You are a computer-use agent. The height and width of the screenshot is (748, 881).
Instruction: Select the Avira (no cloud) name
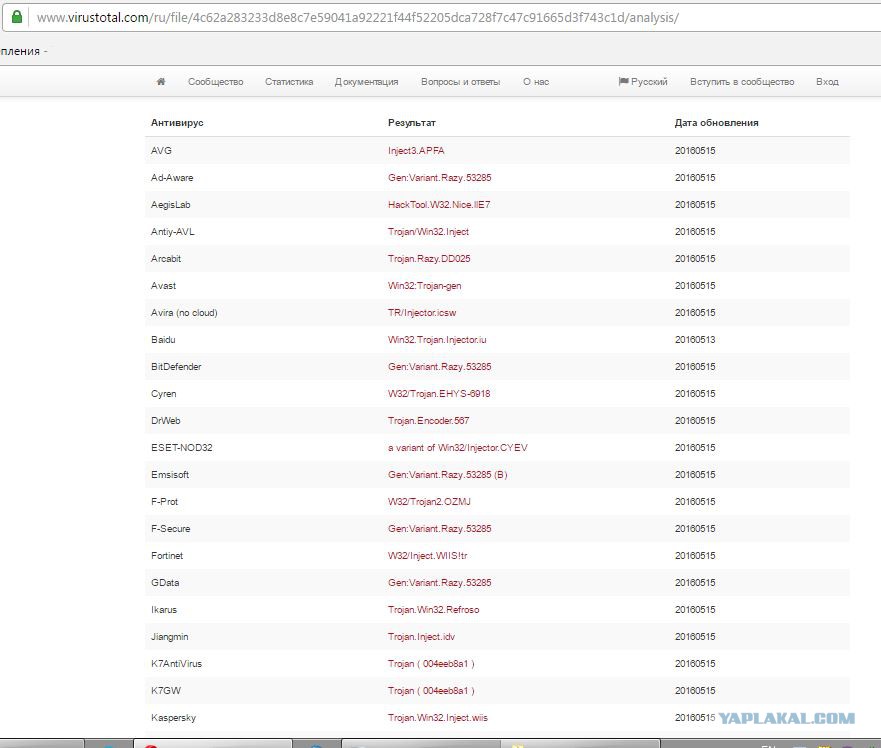[184, 312]
